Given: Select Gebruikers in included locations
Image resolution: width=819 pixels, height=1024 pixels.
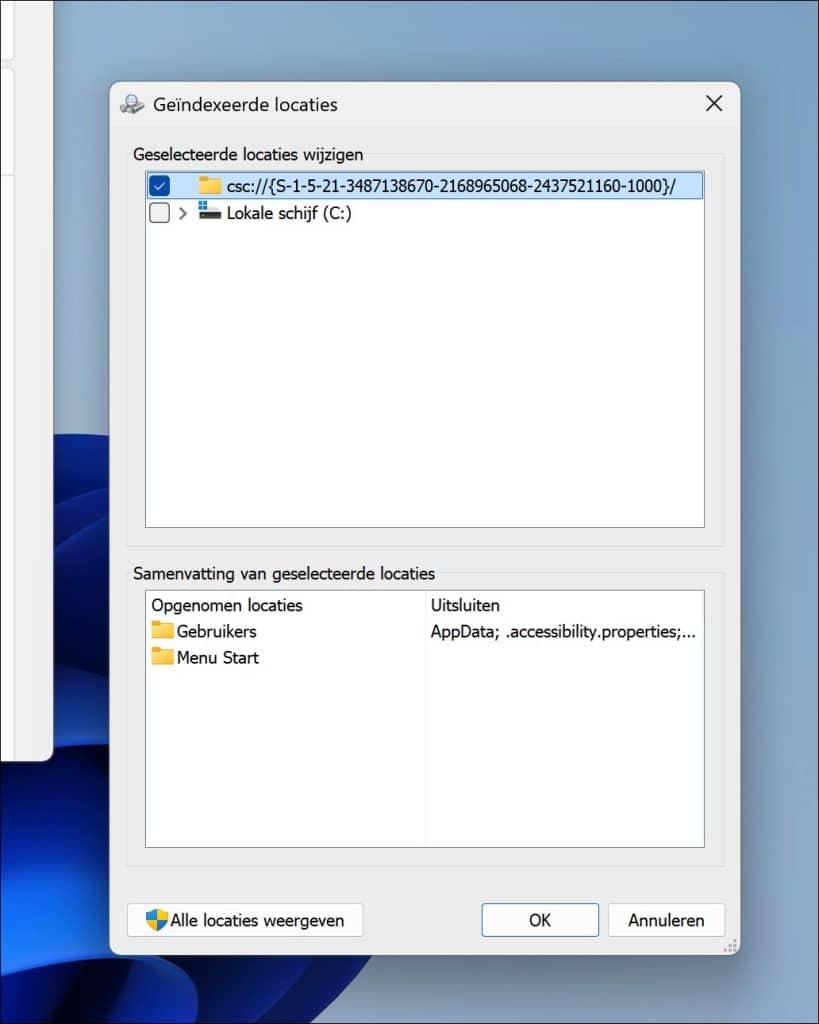Looking at the screenshot, I should pyautogui.click(x=216, y=632).
